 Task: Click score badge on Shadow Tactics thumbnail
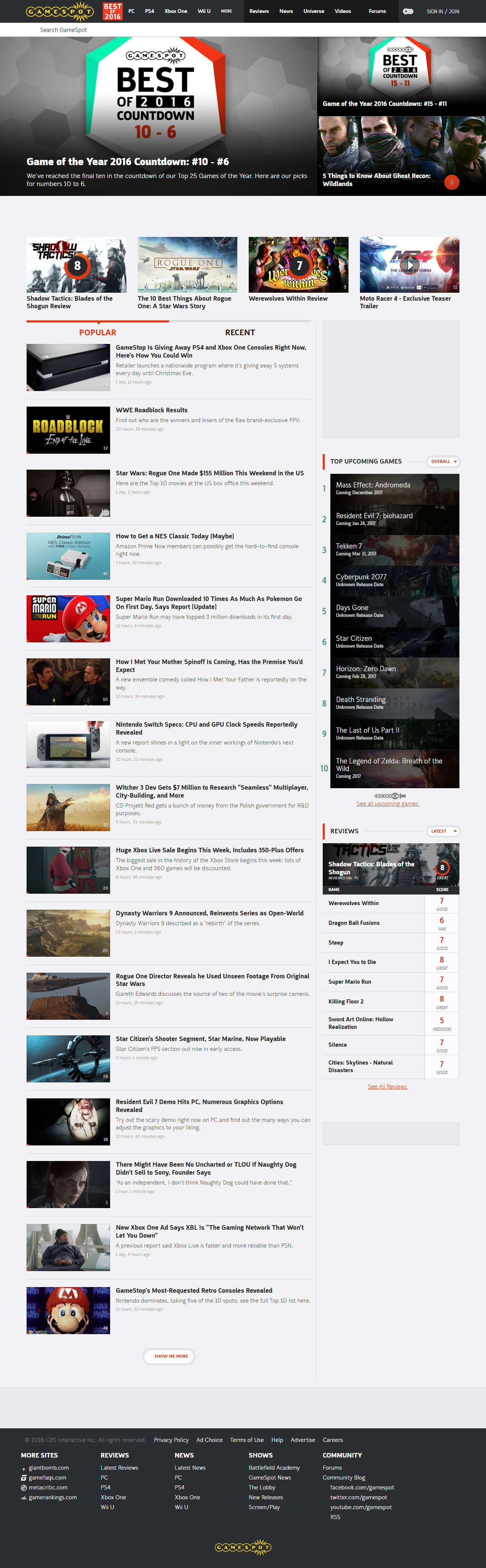point(77,265)
